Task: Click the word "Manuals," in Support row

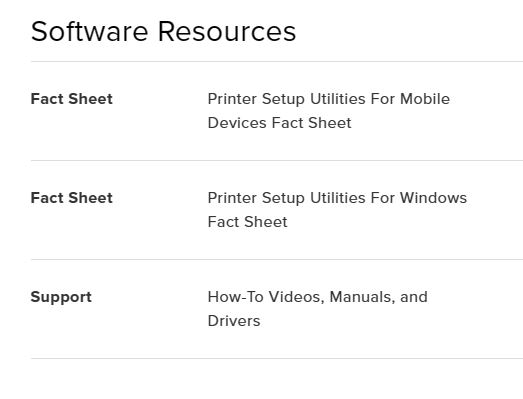Action: point(362,297)
